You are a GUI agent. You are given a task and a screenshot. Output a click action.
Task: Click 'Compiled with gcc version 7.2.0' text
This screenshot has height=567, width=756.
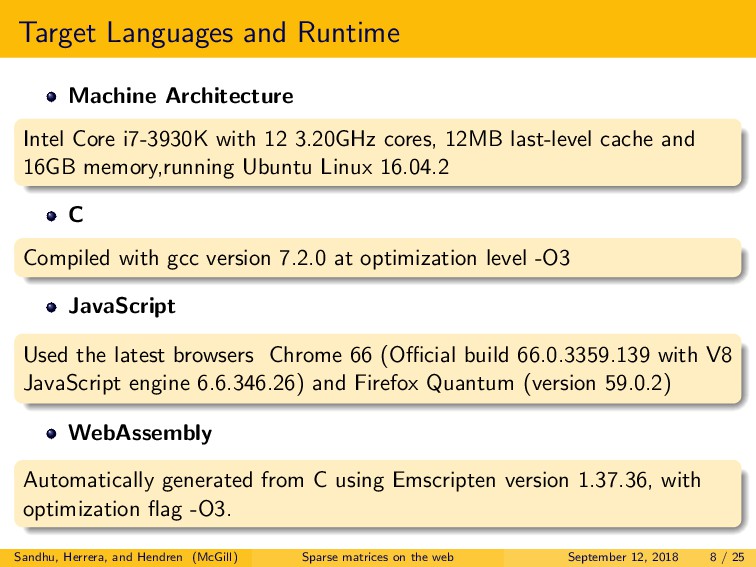coord(175,258)
